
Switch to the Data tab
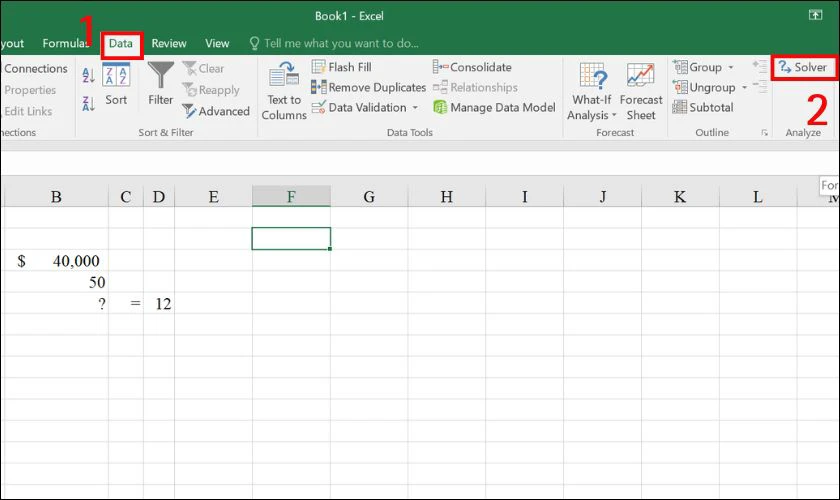tap(121, 43)
